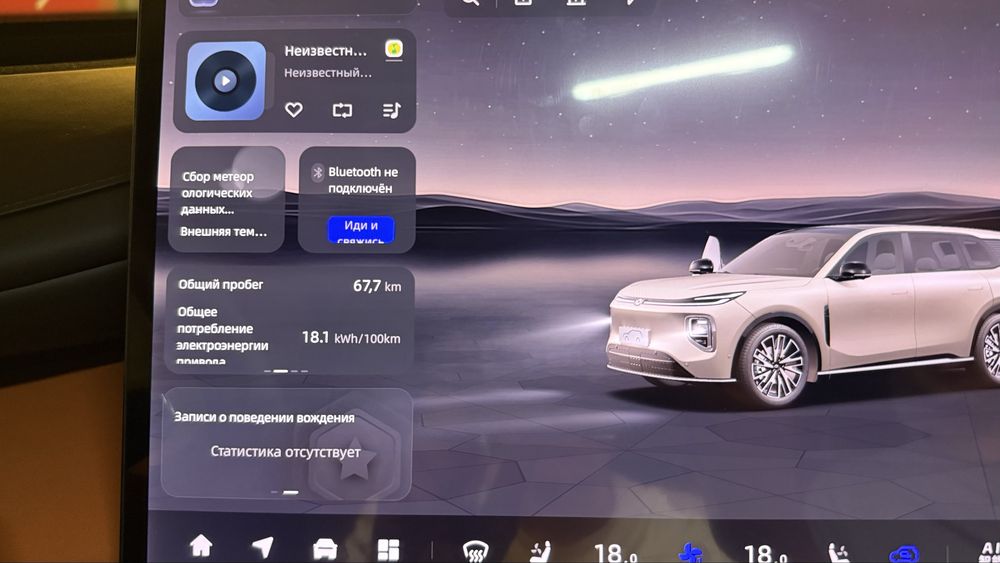This screenshot has width=1000, height=563.
Task: Open the driver seat ventilation icon
Action: 540,552
